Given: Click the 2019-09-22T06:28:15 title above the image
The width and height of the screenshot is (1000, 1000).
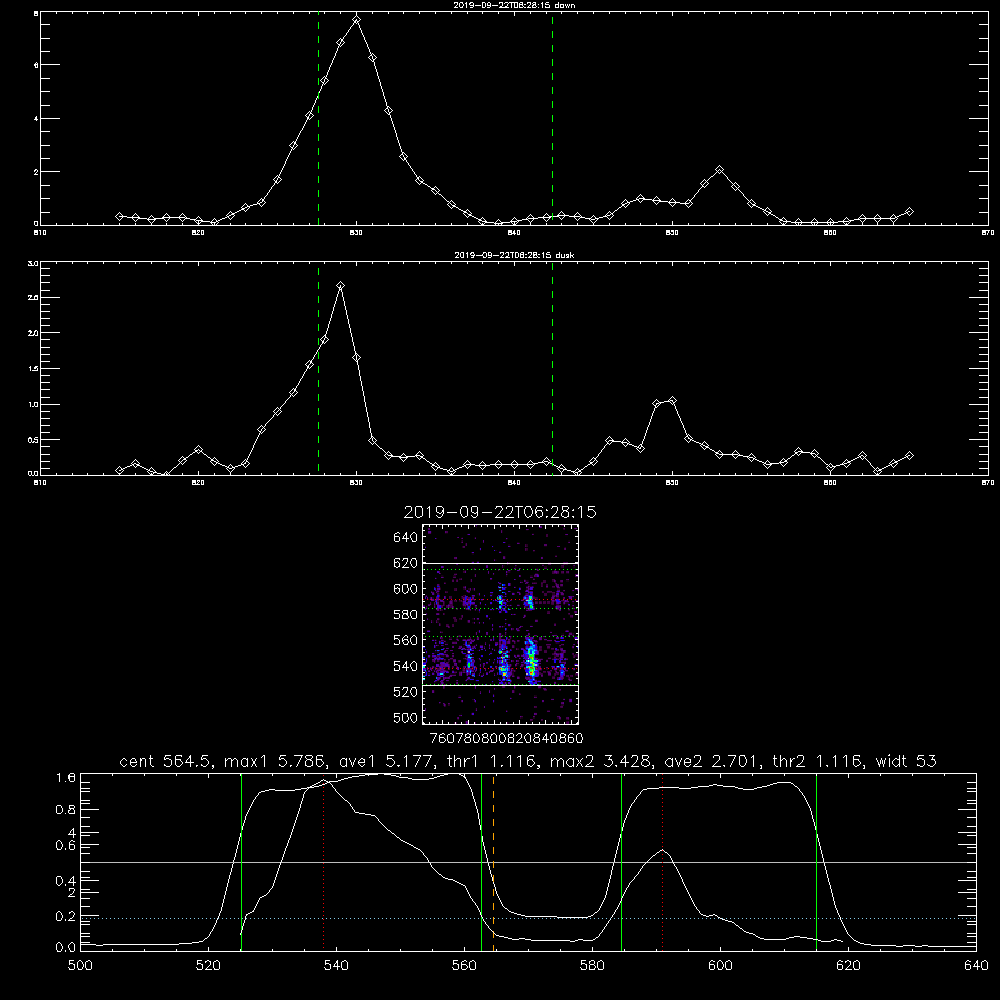Looking at the screenshot, I should click(500, 512).
